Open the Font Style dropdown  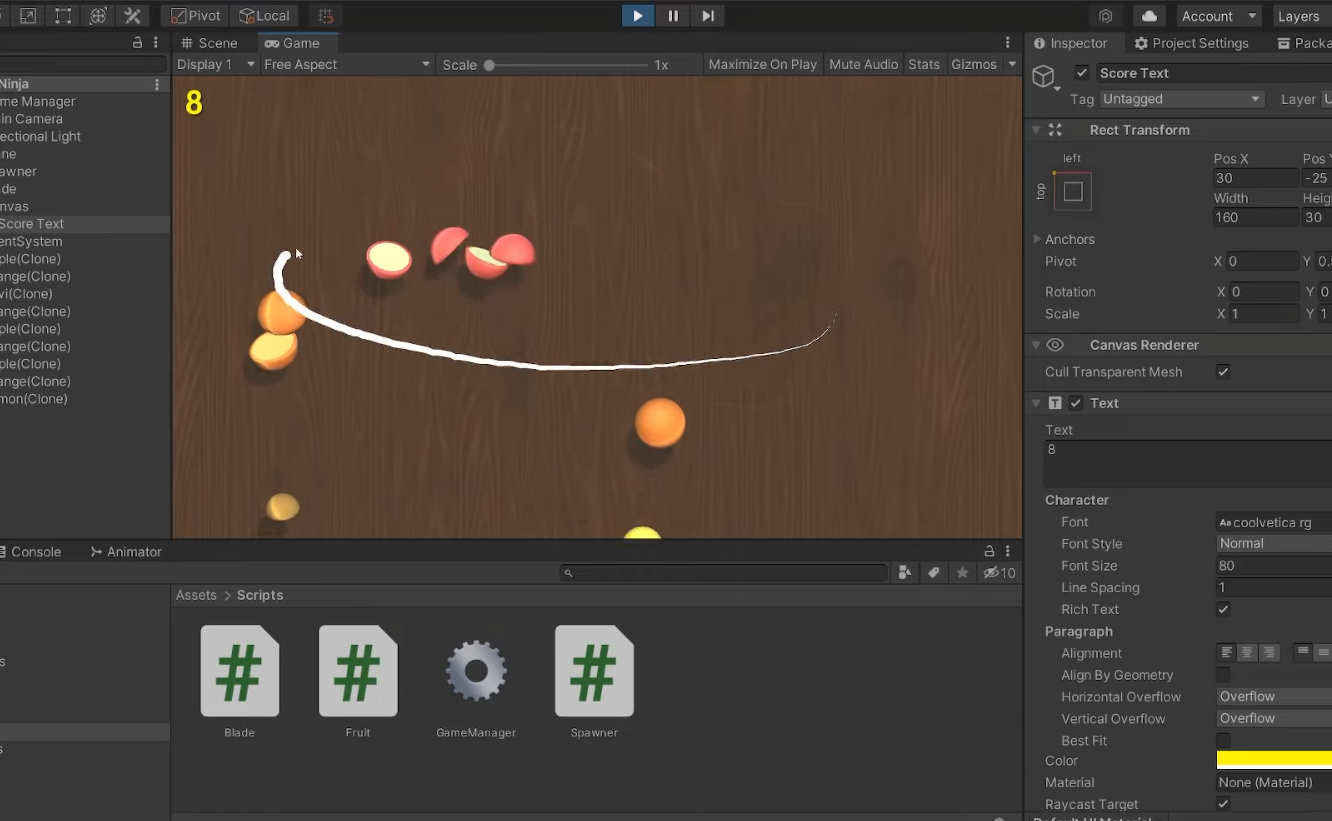click(x=1274, y=543)
